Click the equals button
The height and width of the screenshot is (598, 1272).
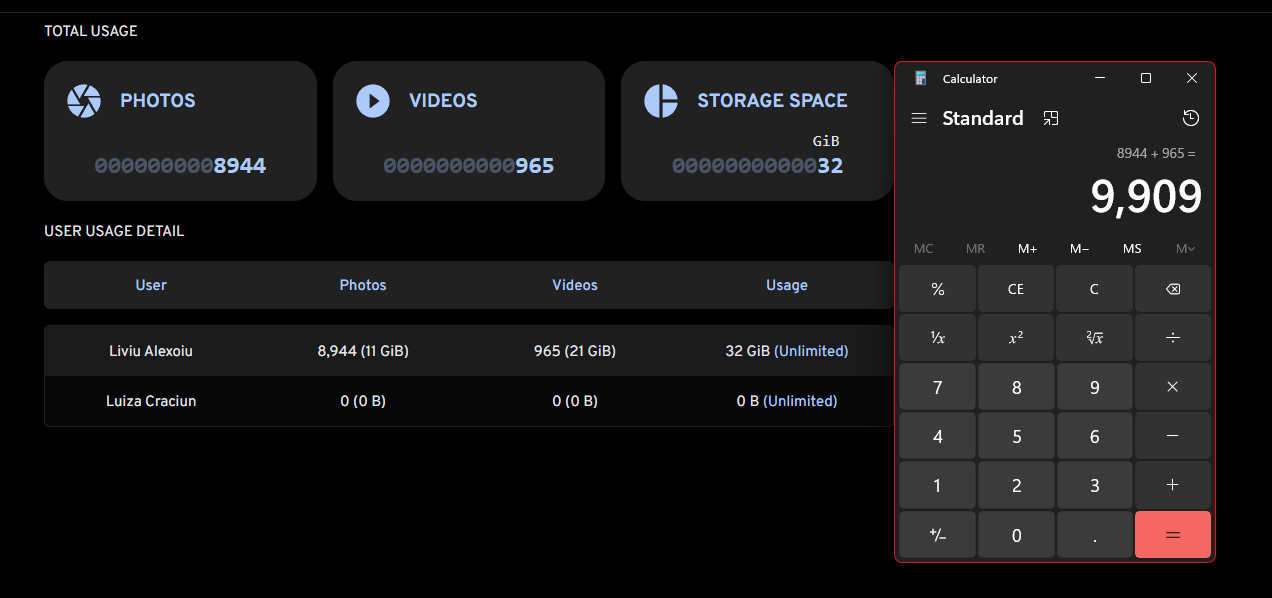[x=1172, y=535]
